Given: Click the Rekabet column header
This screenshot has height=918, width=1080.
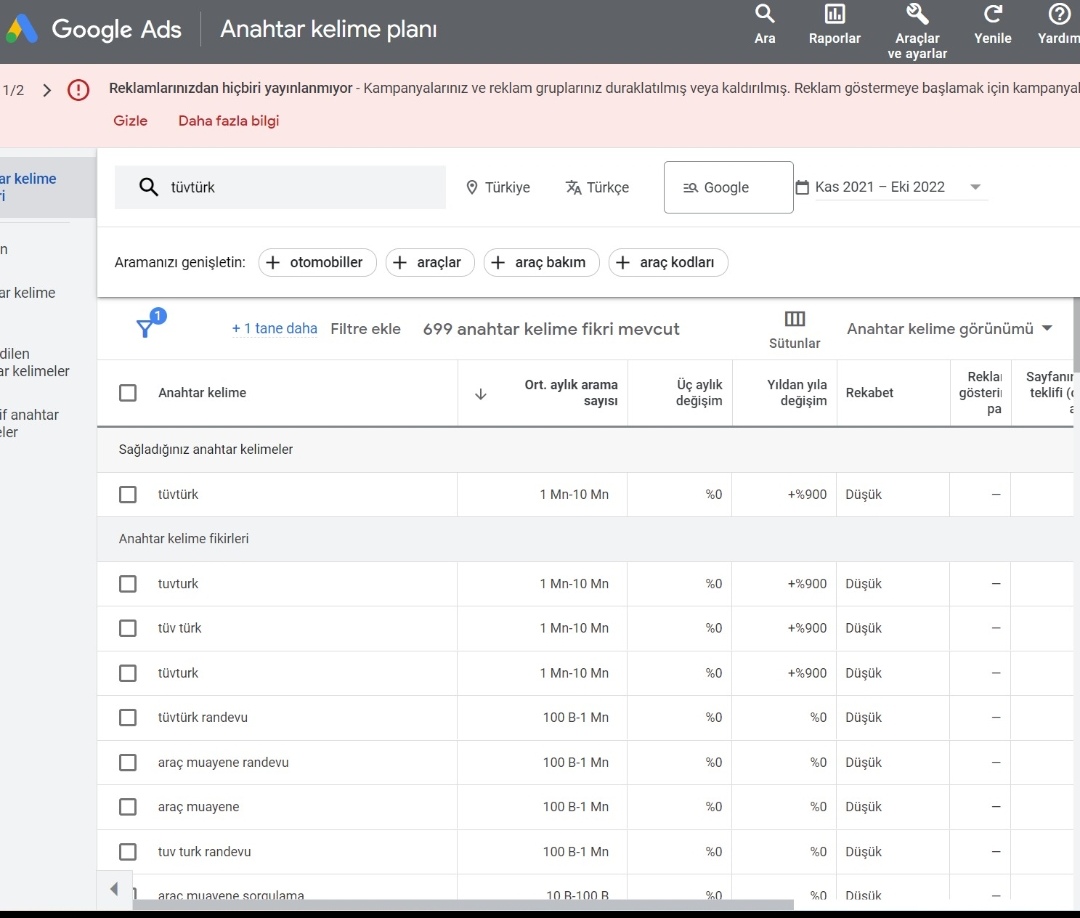Looking at the screenshot, I should click(869, 393).
